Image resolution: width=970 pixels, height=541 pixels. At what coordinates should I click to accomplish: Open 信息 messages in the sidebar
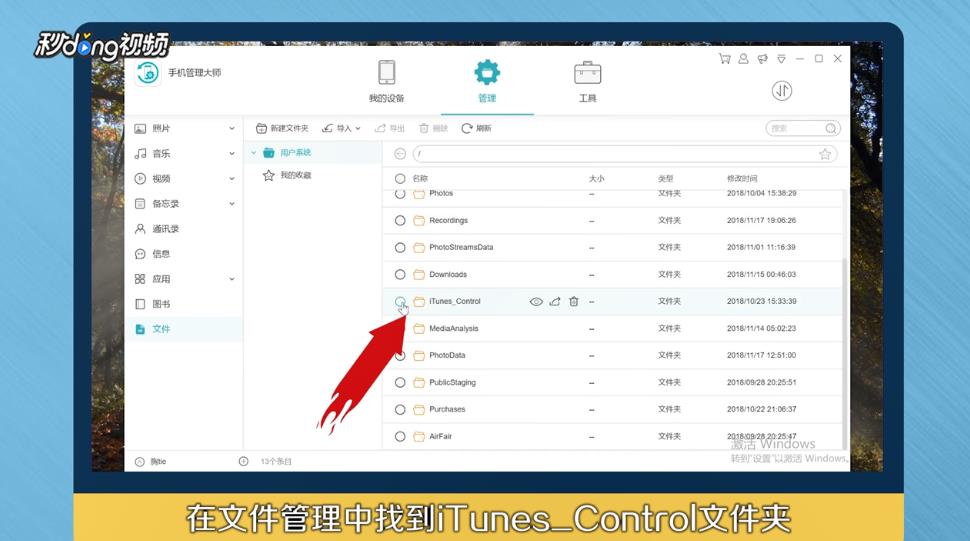click(160, 253)
